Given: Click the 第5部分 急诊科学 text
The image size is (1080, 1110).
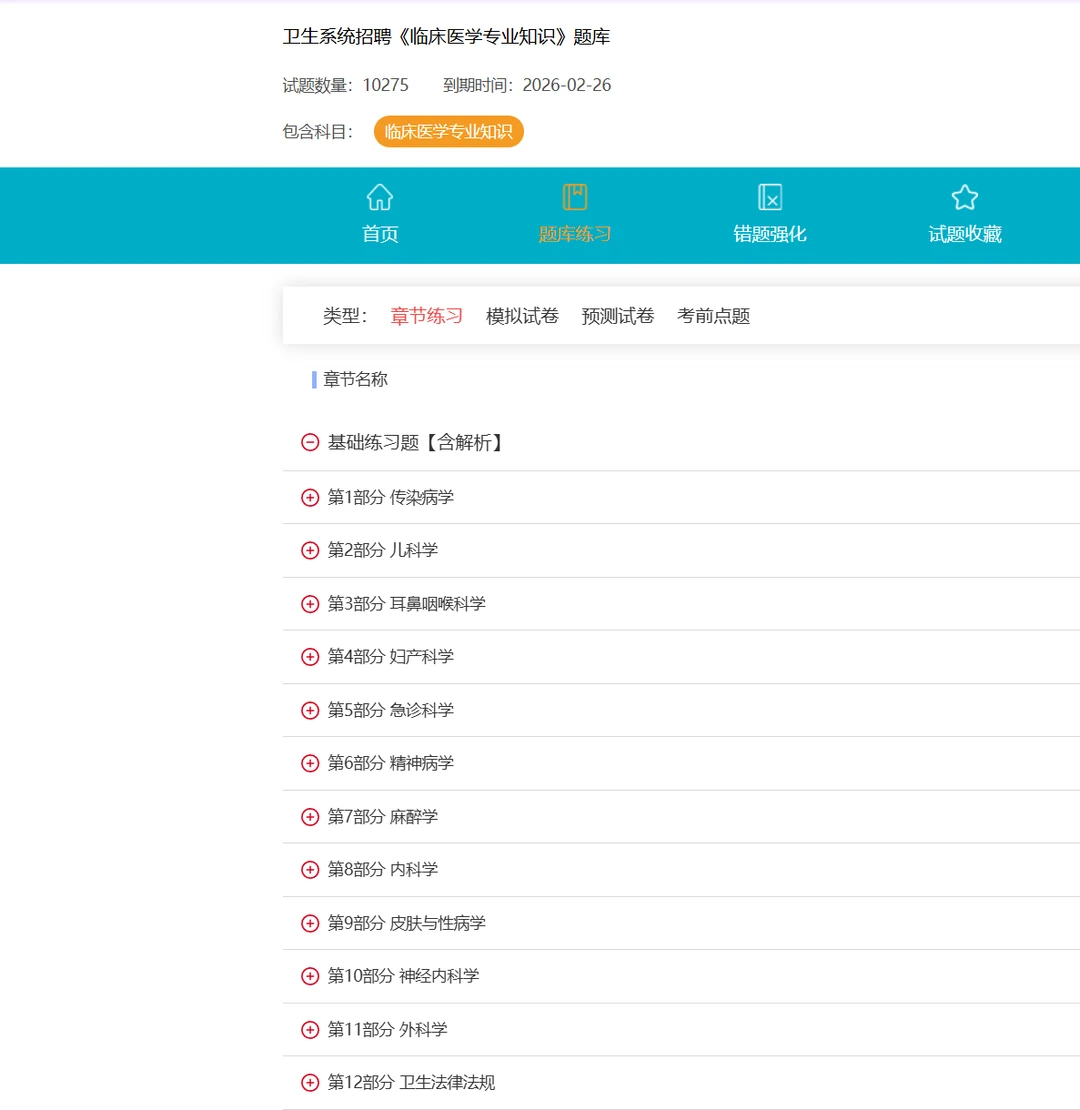Looking at the screenshot, I should tap(391, 710).
